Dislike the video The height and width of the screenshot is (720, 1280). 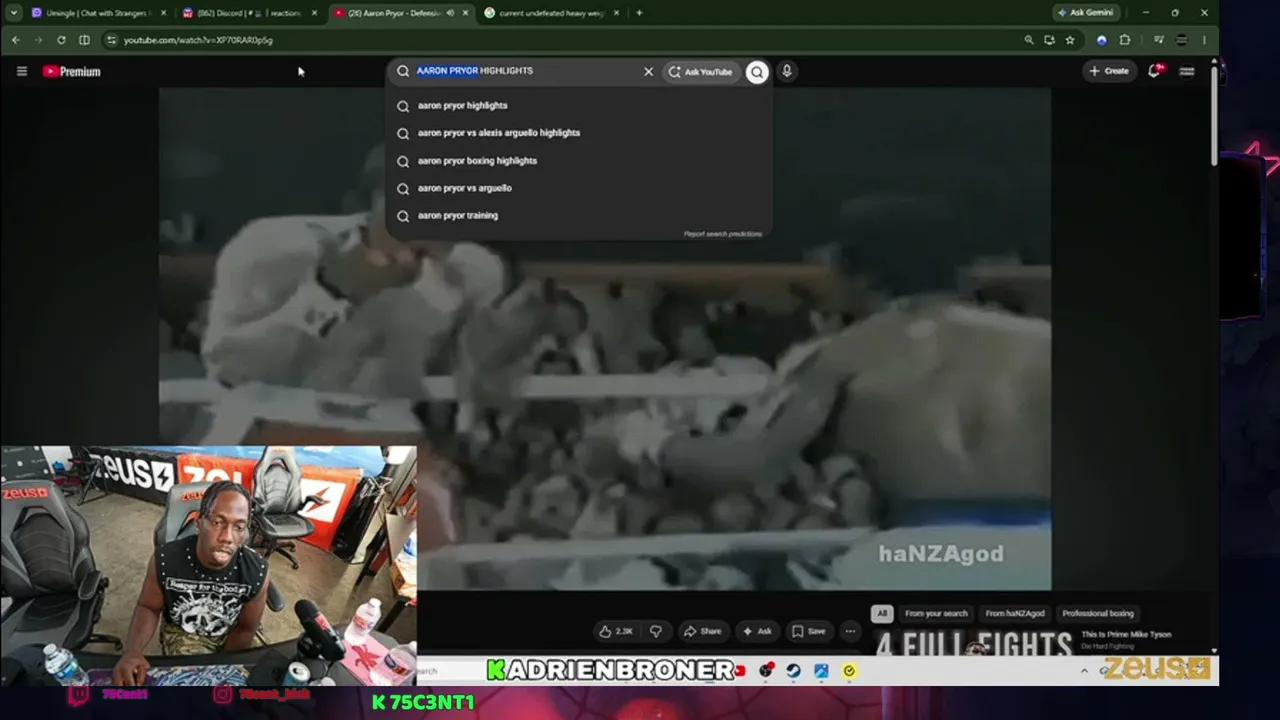(x=656, y=631)
